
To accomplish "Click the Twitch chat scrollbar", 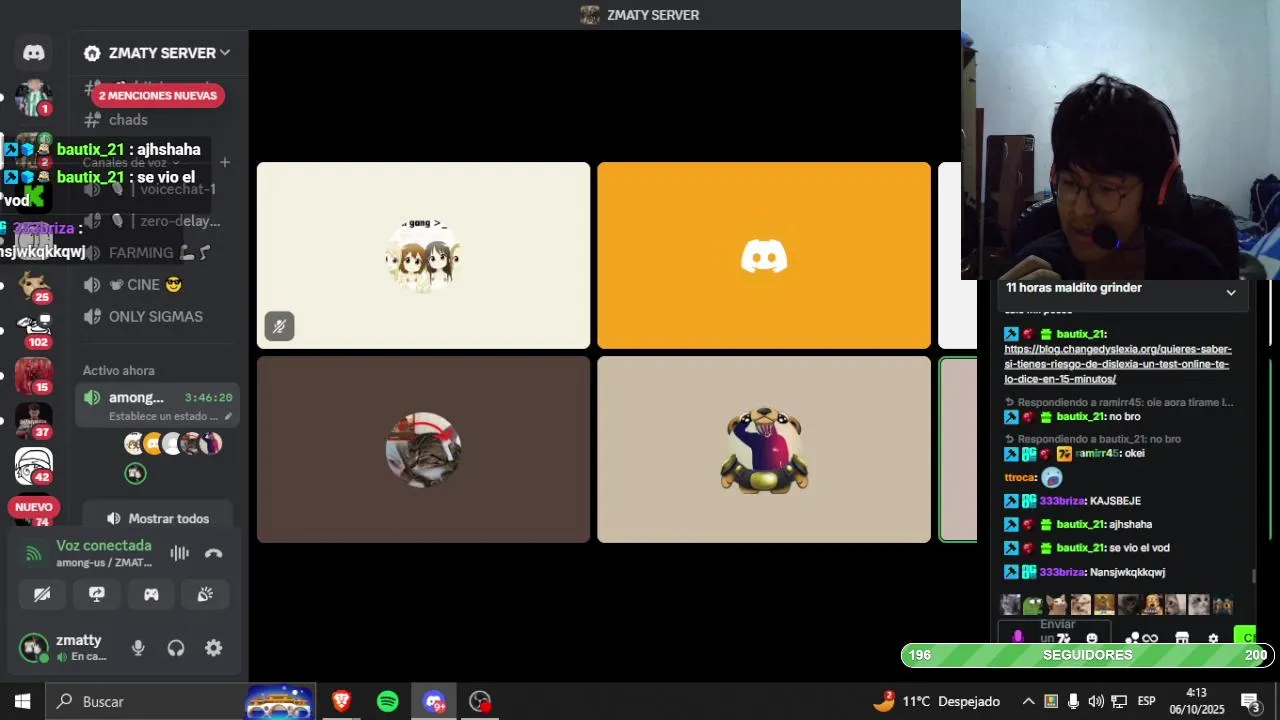I will tap(1254, 577).
